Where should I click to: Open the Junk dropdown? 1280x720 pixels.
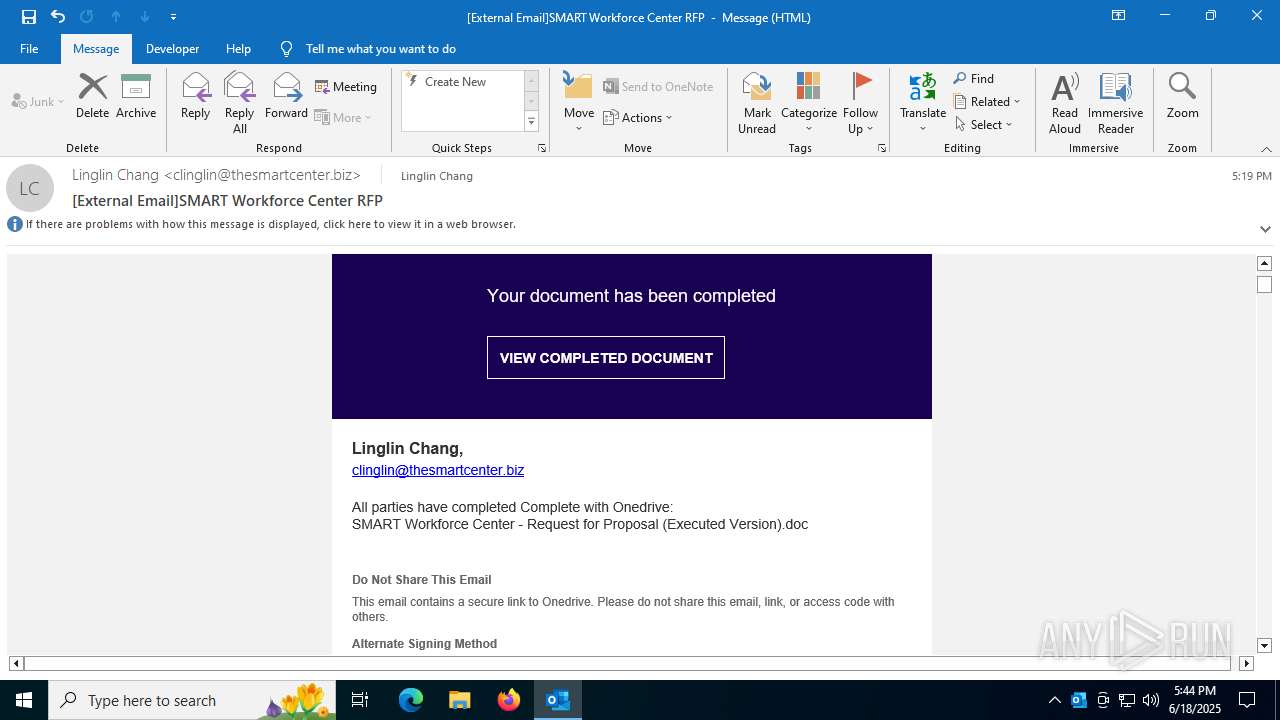click(38, 102)
